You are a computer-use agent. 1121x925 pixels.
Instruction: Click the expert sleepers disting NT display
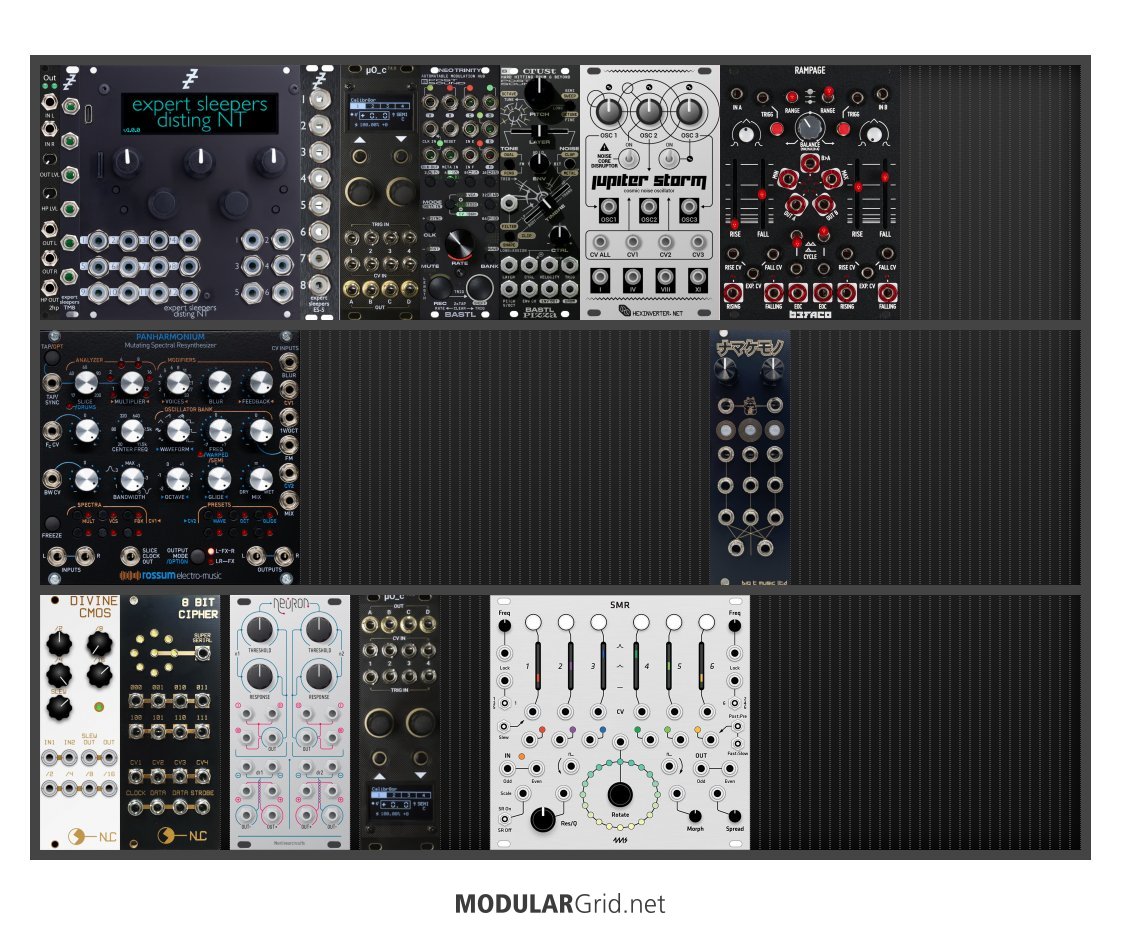pyautogui.click(x=199, y=112)
